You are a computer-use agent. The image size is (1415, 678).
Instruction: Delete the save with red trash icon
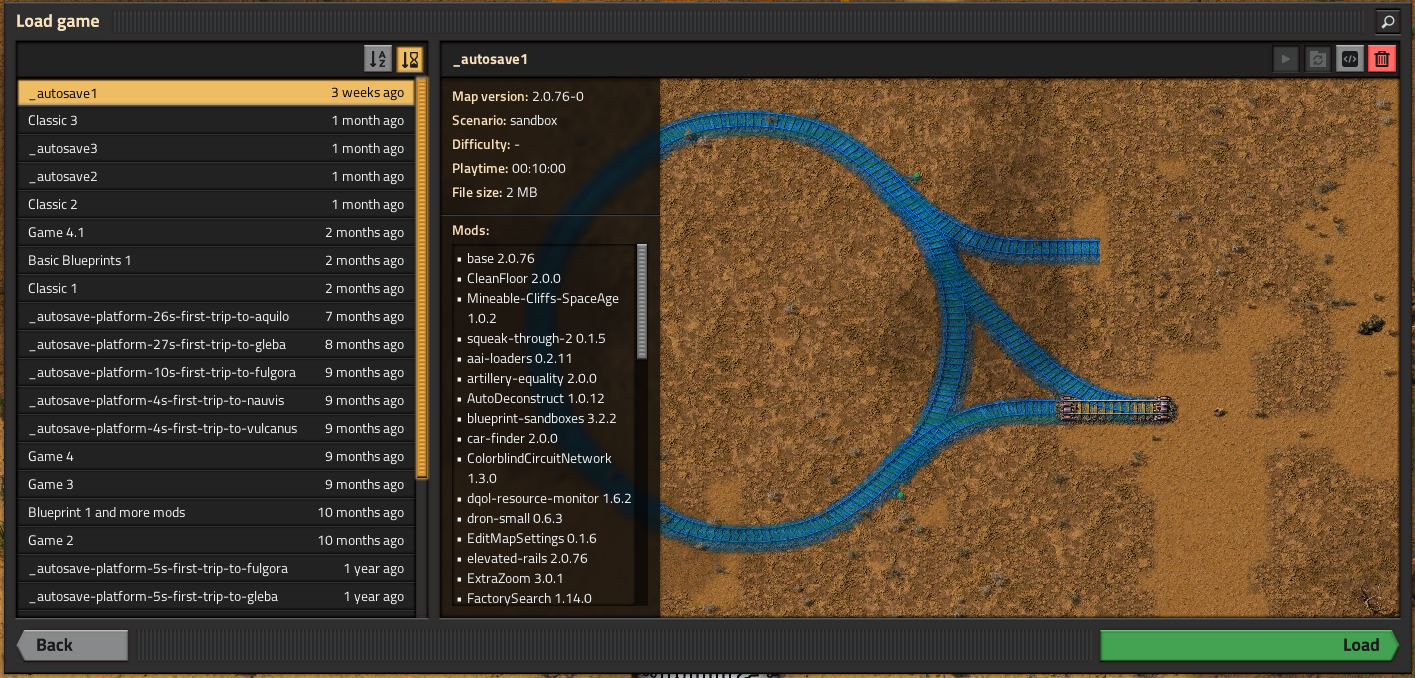coord(1382,59)
